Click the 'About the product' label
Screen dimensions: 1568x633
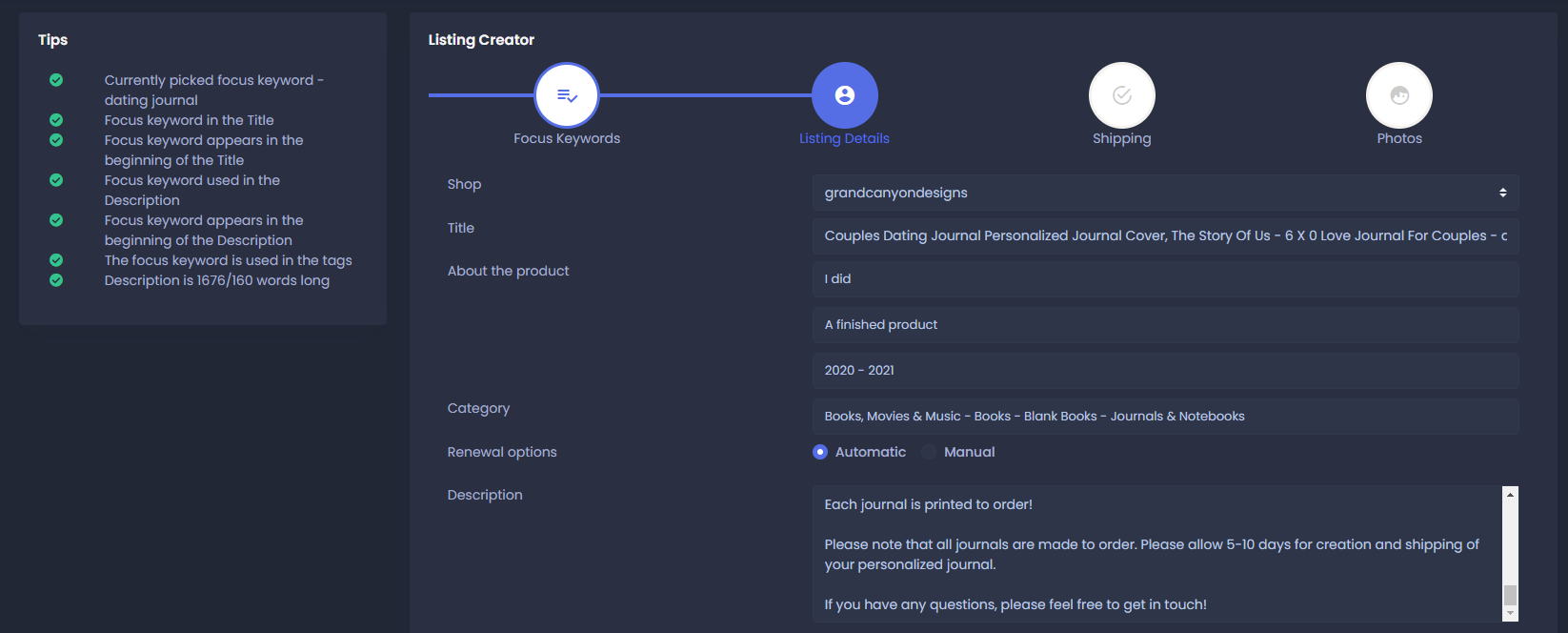point(509,271)
